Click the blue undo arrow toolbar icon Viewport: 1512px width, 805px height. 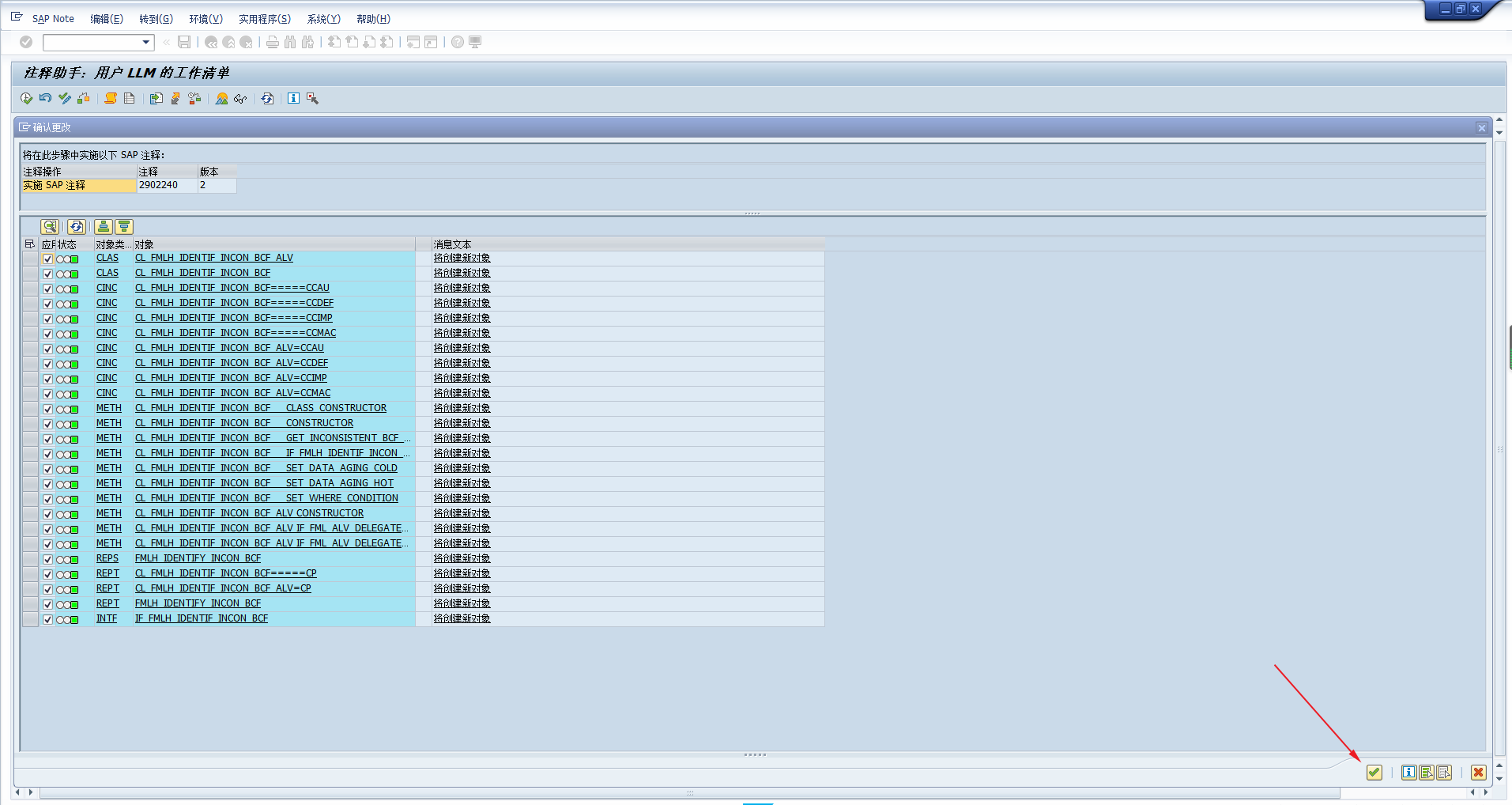45,98
